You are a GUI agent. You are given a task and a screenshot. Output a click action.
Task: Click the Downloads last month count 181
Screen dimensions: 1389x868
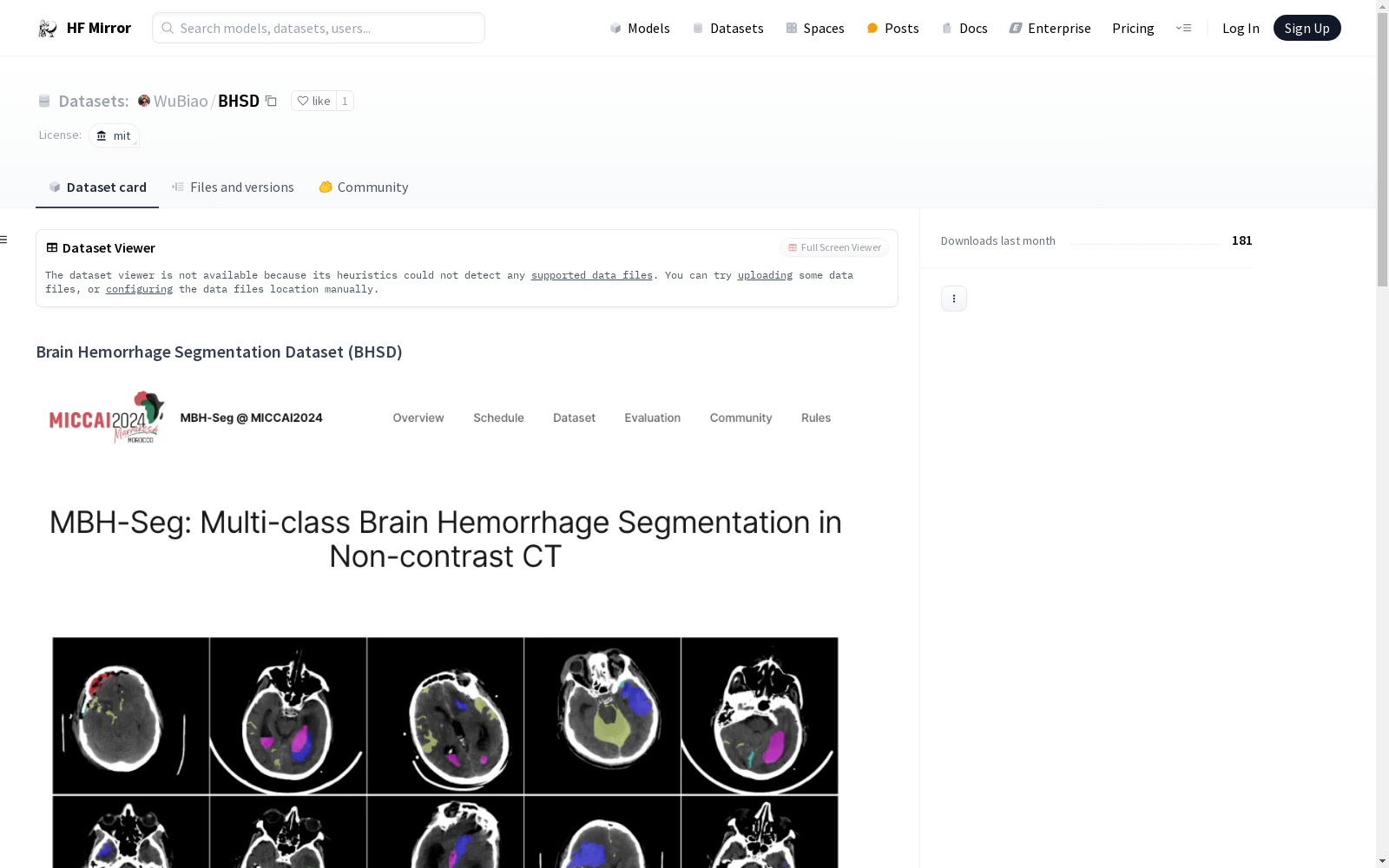[x=1241, y=240]
